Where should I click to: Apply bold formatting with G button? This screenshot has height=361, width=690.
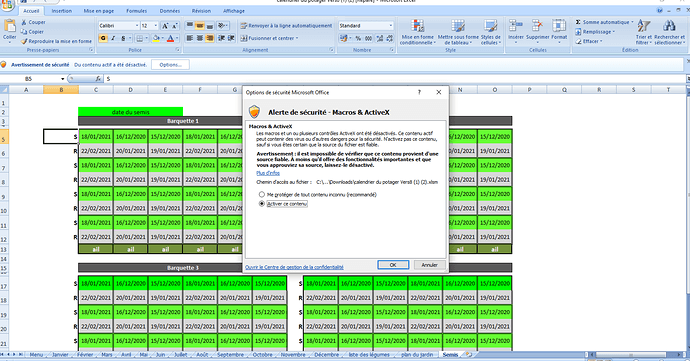103,38
